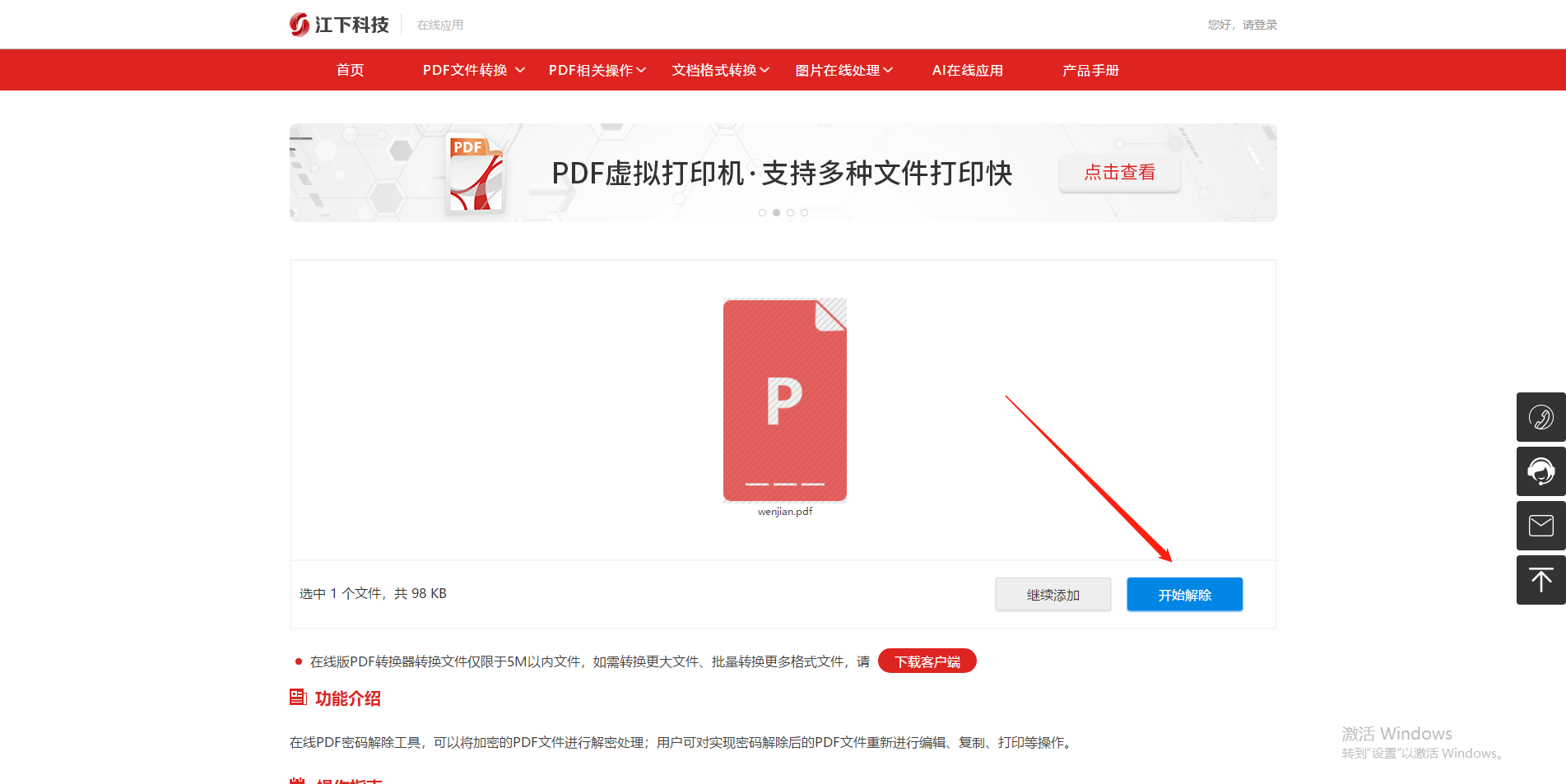This screenshot has height=784, width=1566.
Task: Expand the PDF相关操作 dropdown arrow
Action: (641, 70)
